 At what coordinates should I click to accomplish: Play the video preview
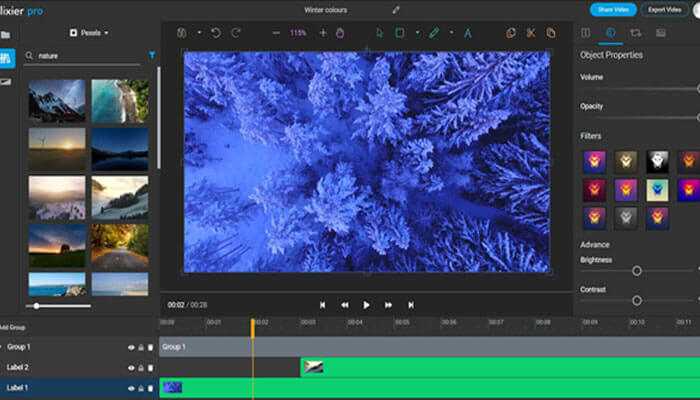tap(366, 305)
